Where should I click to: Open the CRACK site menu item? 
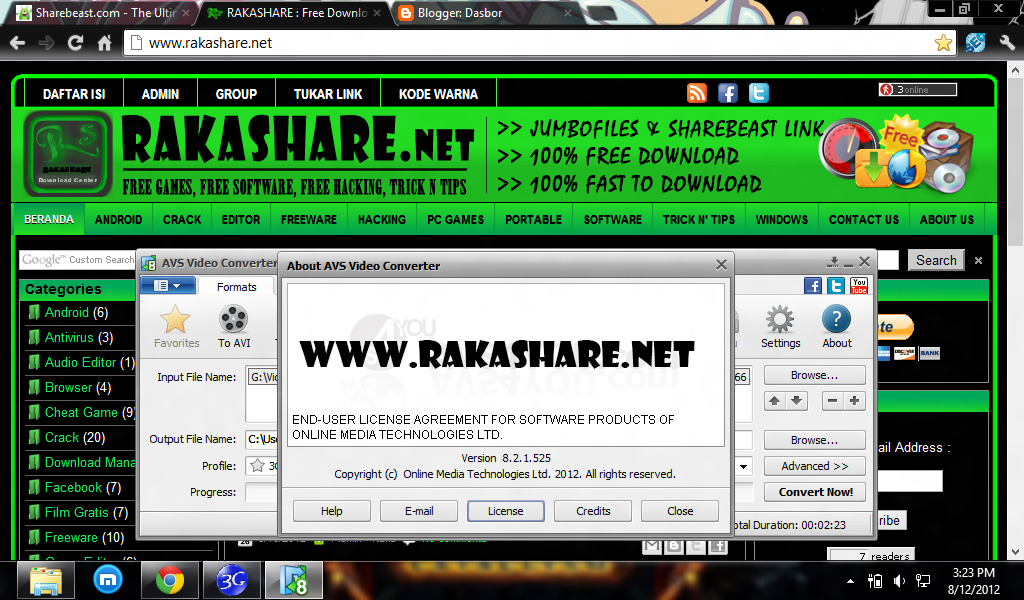(x=182, y=219)
